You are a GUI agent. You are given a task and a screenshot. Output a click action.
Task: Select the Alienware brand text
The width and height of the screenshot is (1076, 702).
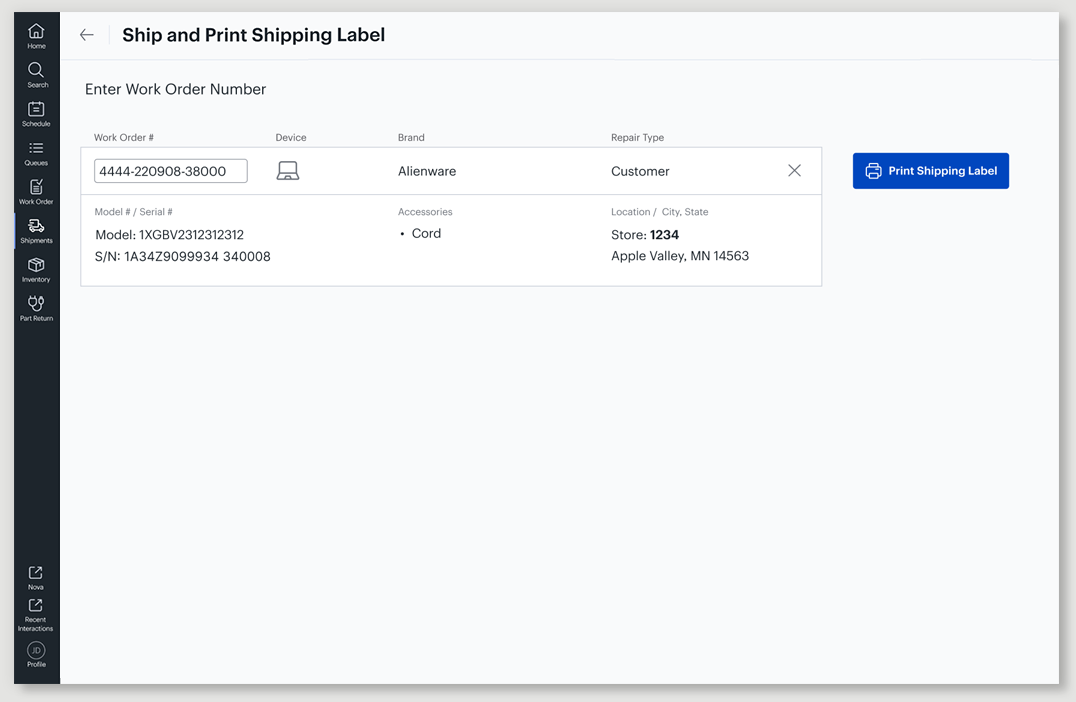click(x=427, y=172)
